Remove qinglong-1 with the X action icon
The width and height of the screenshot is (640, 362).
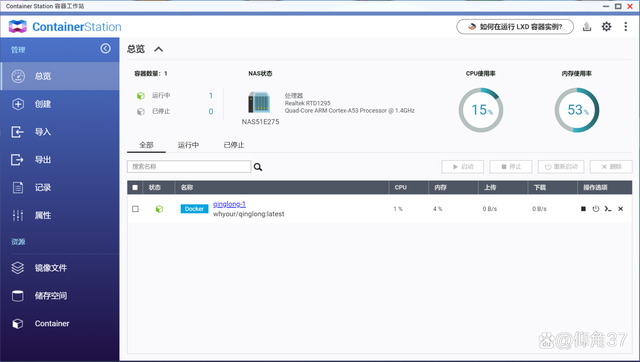pos(620,209)
